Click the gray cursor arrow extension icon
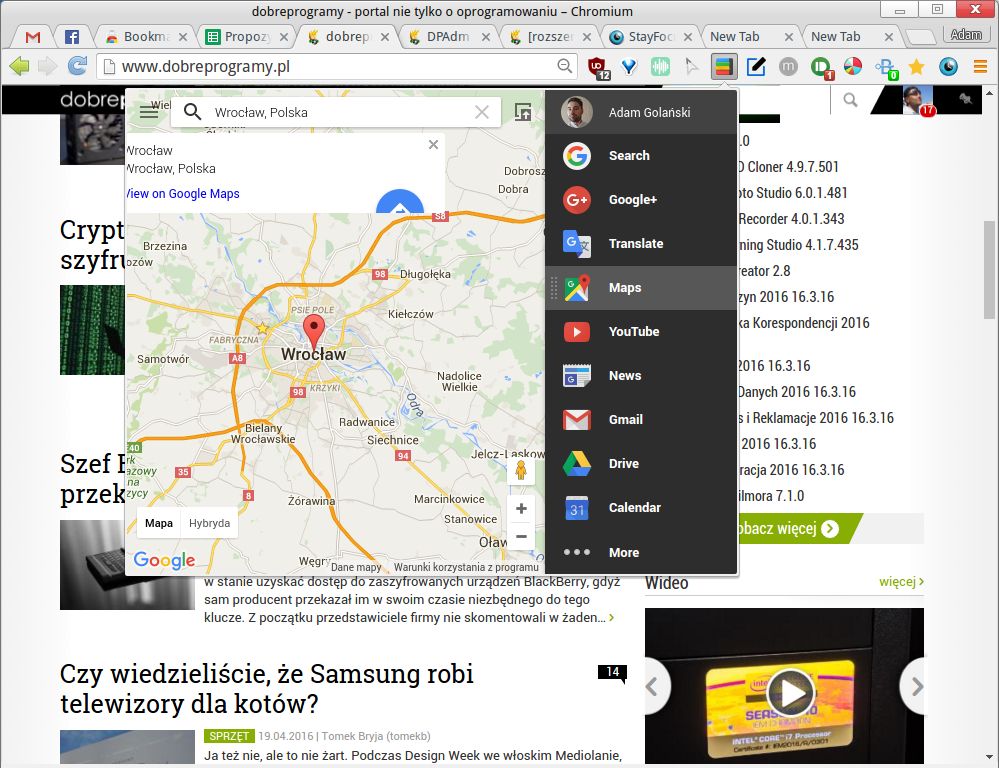999x768 pixels. 691,66
